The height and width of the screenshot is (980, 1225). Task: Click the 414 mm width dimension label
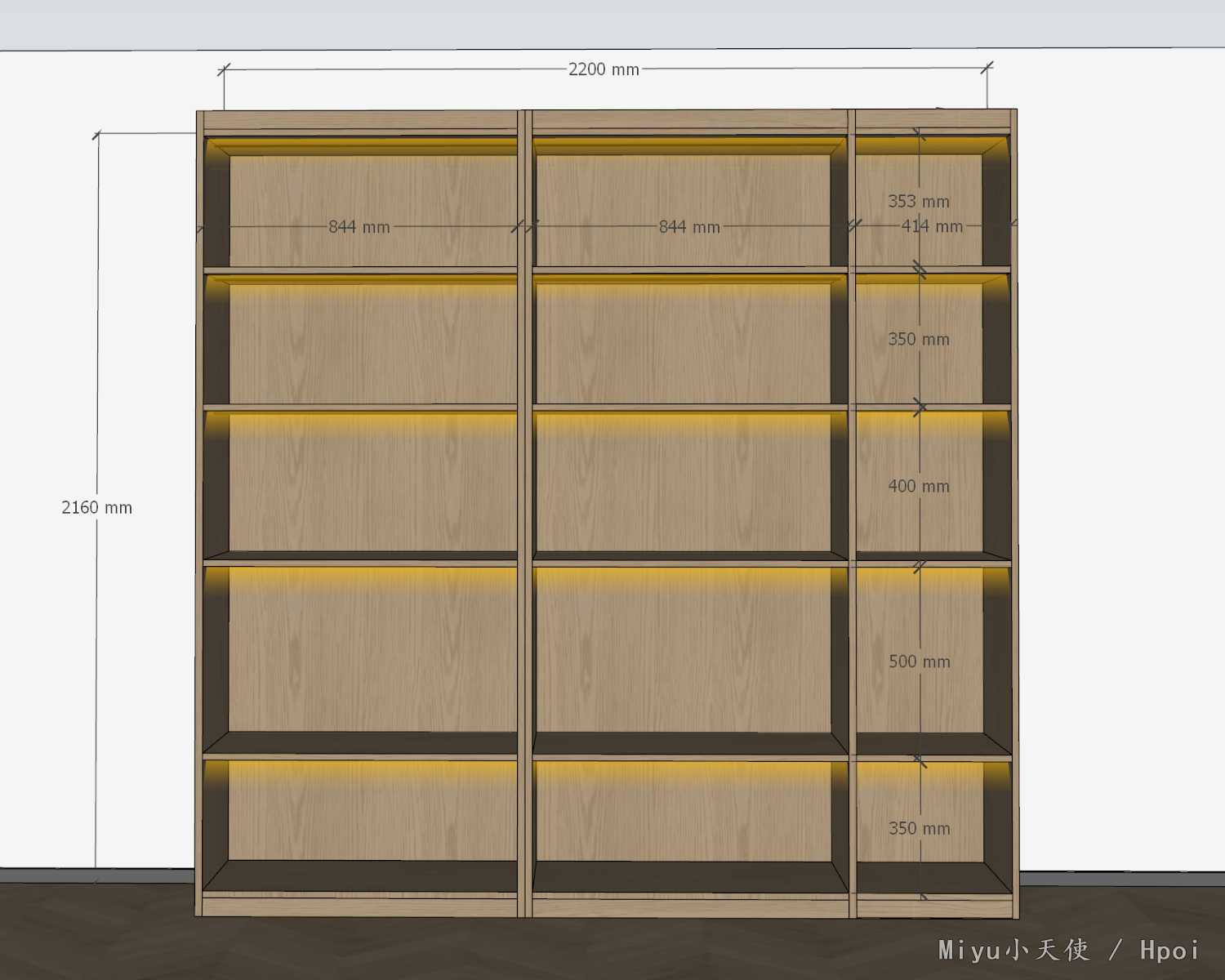pos(932,226)
